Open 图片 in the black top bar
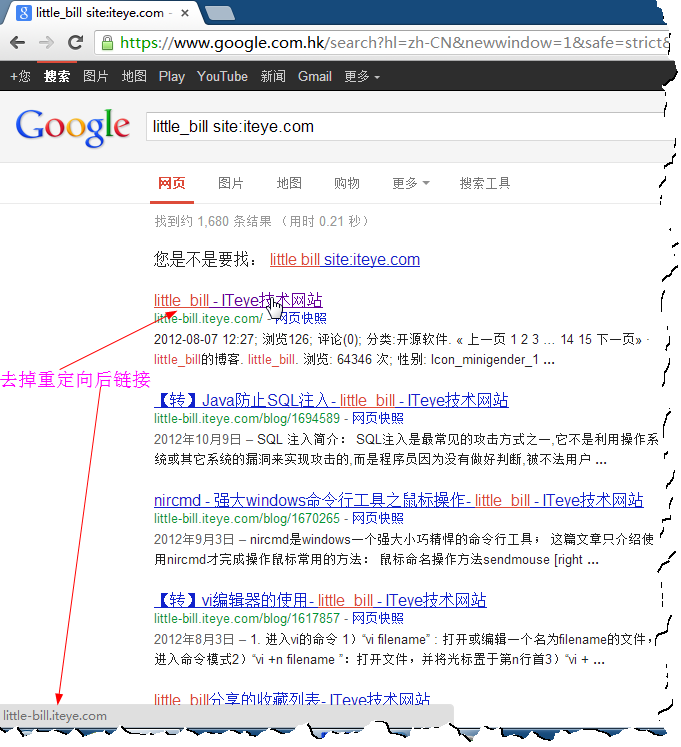Image resolution: width=681 pixels, height=747 pixels. click(x=96, y=76)
